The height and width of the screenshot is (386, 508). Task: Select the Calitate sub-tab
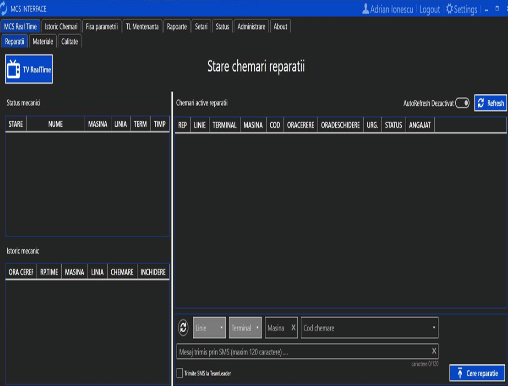click(x=70, y=42)
